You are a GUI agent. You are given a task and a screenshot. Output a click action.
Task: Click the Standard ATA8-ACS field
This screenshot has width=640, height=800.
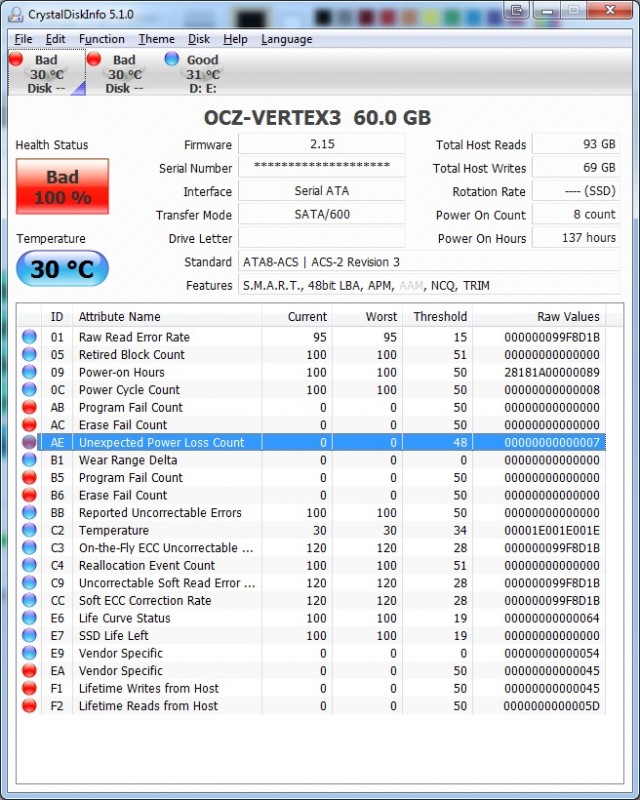(429, 262)
